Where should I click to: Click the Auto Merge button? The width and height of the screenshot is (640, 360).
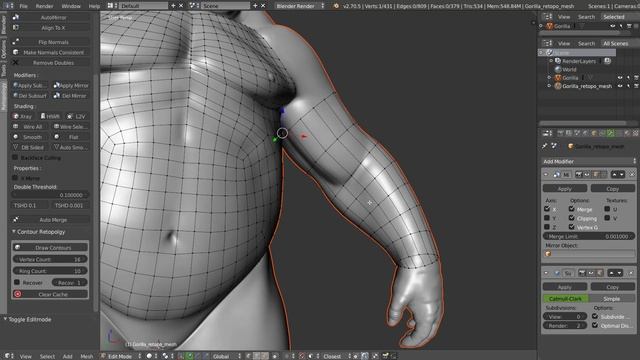tap(51, 220)
